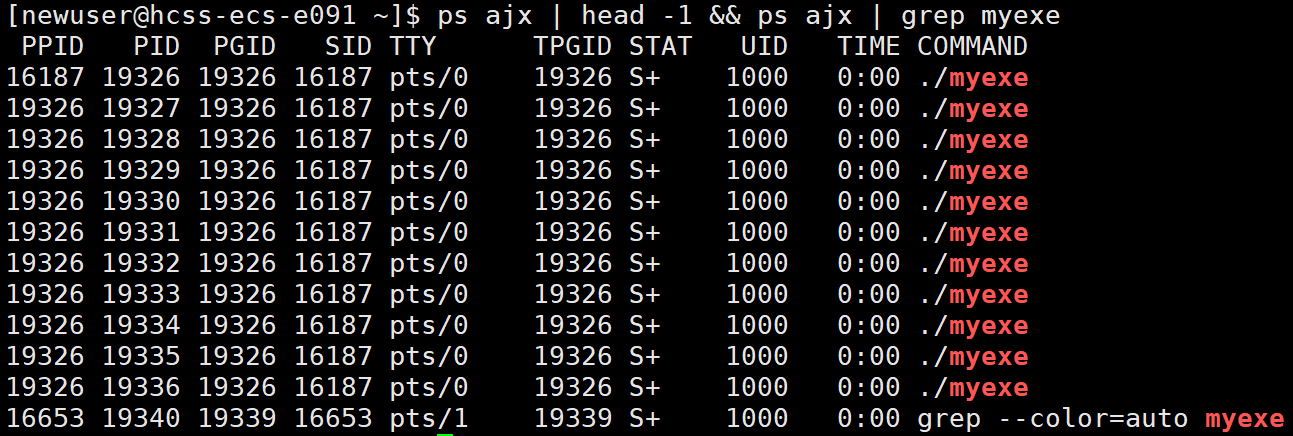Click PID value 19327
Viewport: 1293px width, 436px height.
coord(141,108)
